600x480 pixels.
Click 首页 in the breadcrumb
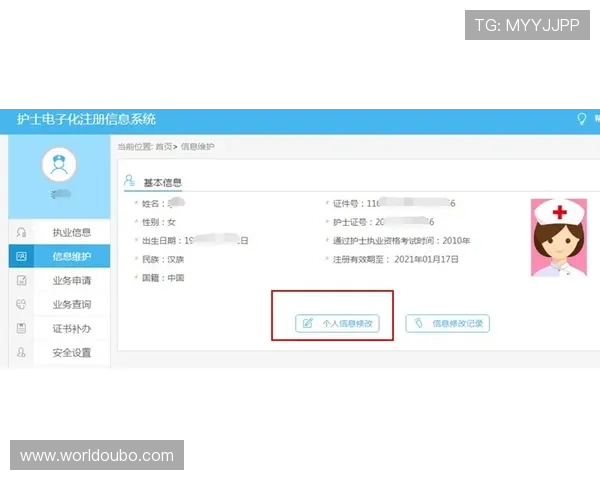pos(164,146)
